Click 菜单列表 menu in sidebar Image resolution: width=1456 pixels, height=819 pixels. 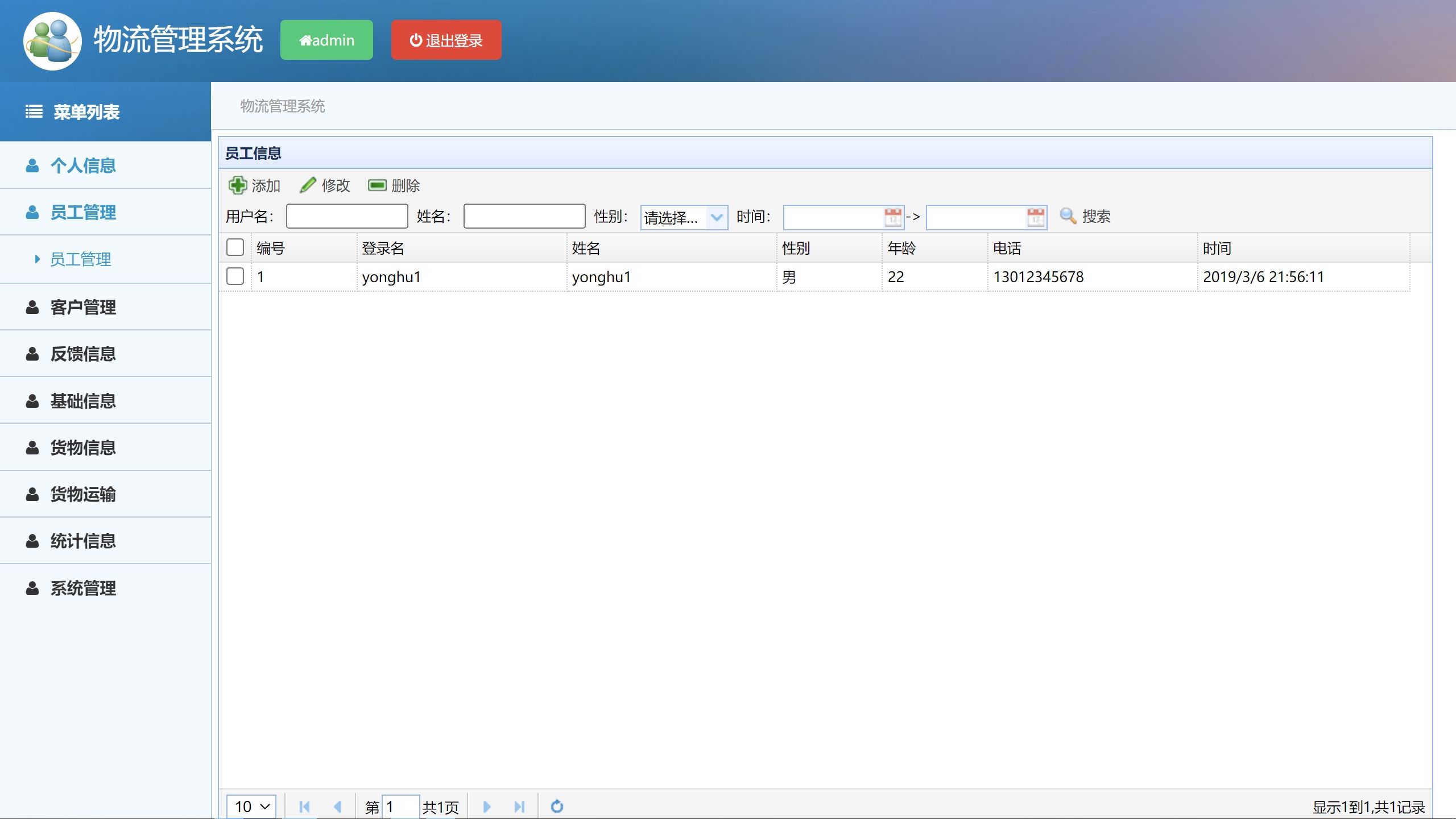point(105,111)
